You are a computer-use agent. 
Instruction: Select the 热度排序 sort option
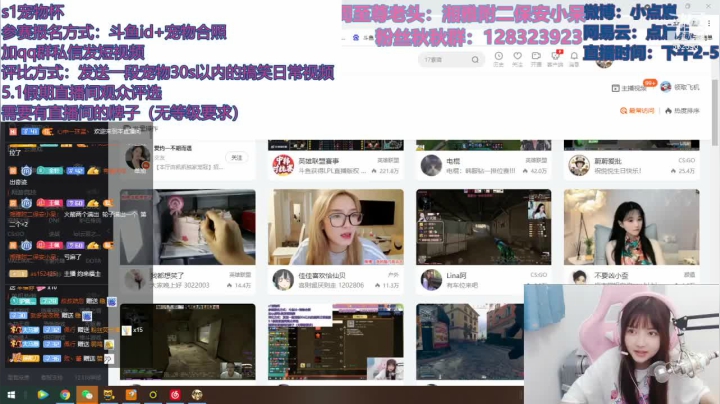coord(682,111)
